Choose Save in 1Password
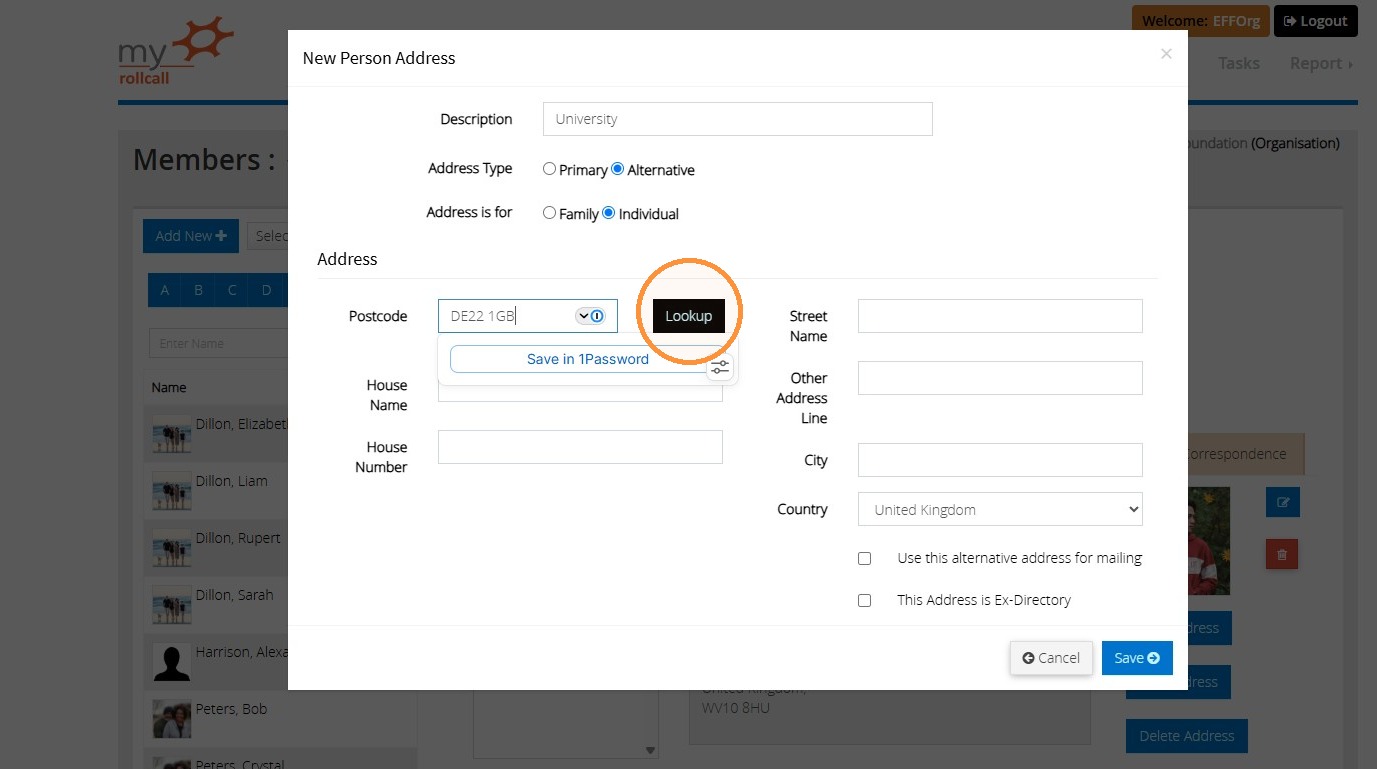This screenshot has width=1377, height=769. 588,359
